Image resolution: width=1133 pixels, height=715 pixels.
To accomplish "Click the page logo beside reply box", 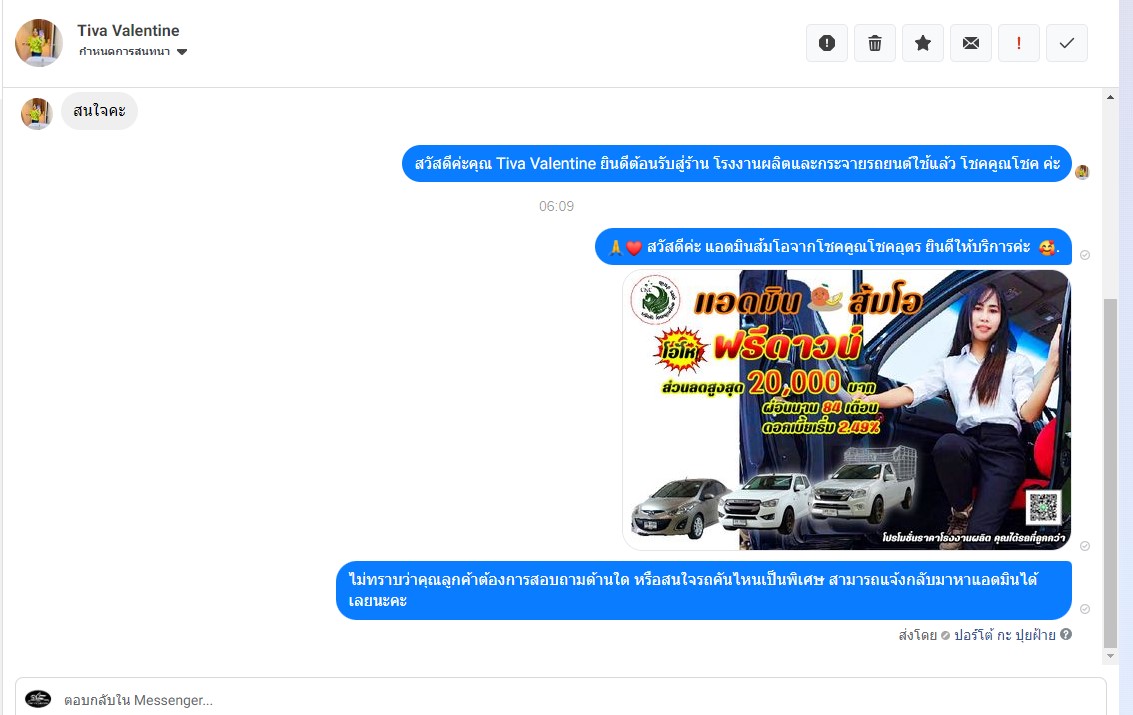I will pyautogui.click(x=38, y=699).
